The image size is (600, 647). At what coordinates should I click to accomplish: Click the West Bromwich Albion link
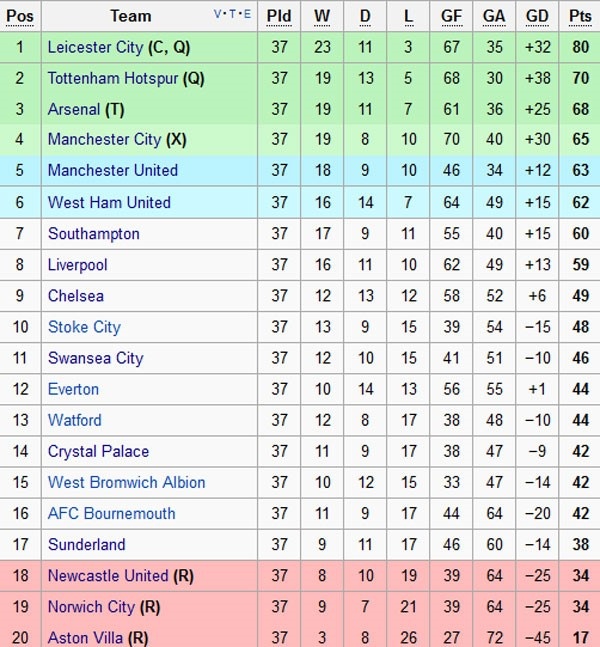(x=126, y=482)
